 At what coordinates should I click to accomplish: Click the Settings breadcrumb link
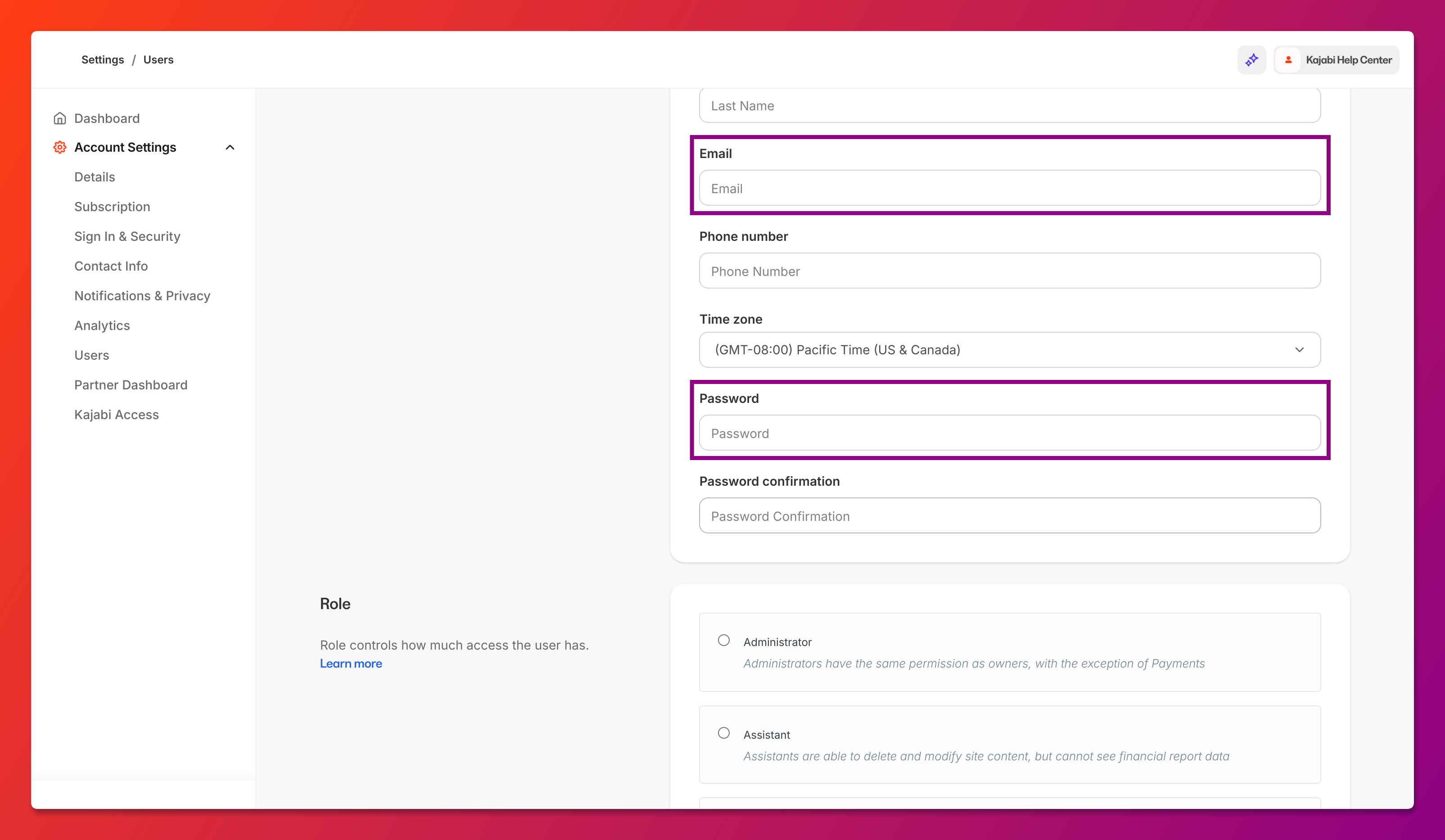pos(103,59)
